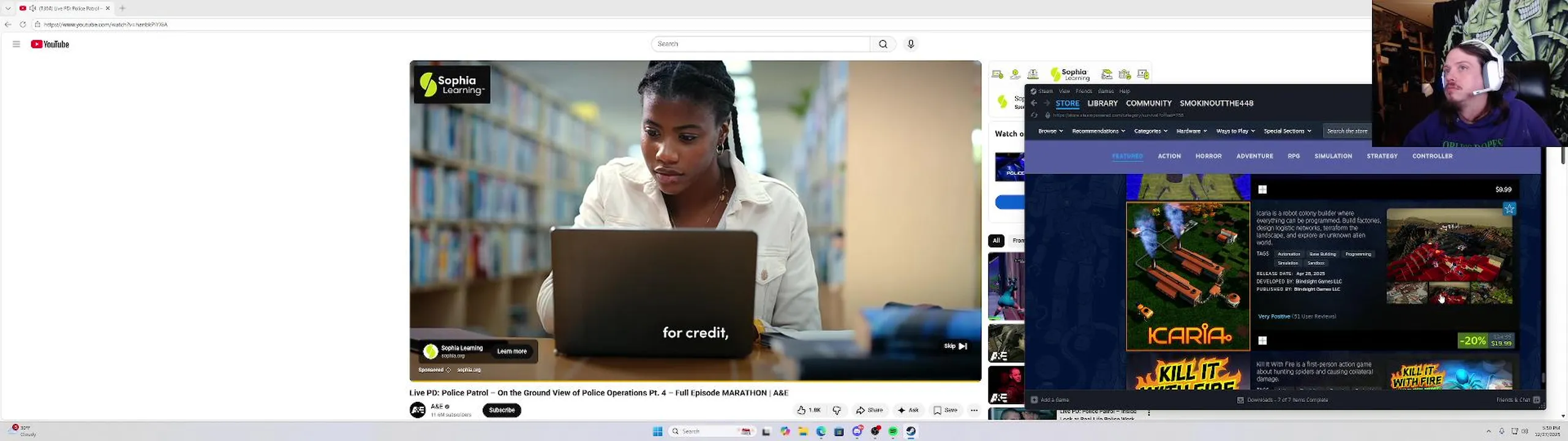Close the Live PD browser tab
This screenshot has width=1568, height=441.
click(108, 8)
